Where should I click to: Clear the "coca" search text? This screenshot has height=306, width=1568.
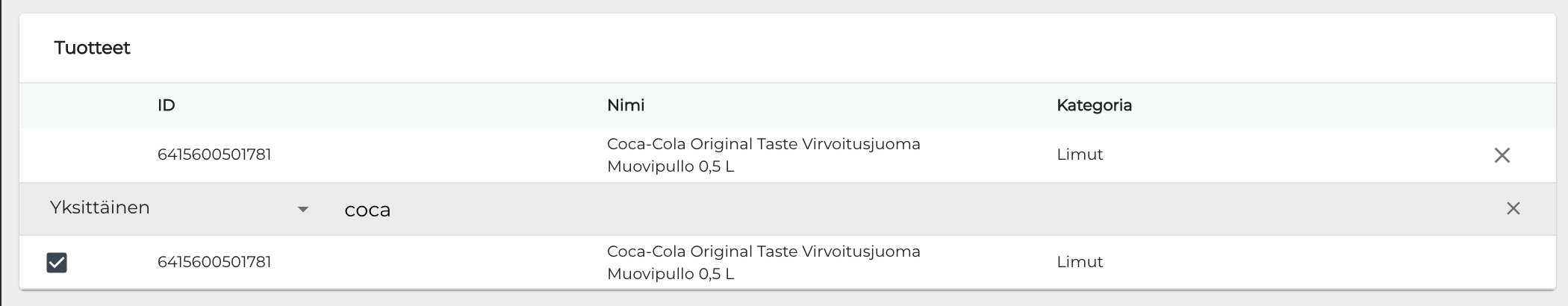(x=1513, y=209)
